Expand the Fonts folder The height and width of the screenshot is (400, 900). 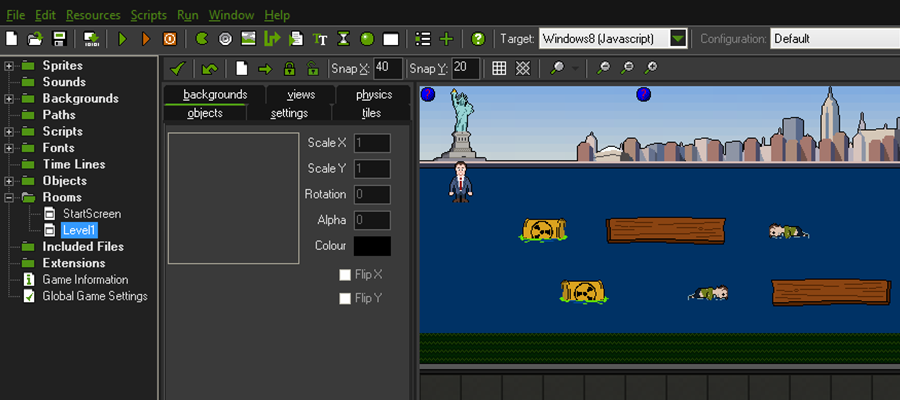pyautogui.click(x=9, y=148)
